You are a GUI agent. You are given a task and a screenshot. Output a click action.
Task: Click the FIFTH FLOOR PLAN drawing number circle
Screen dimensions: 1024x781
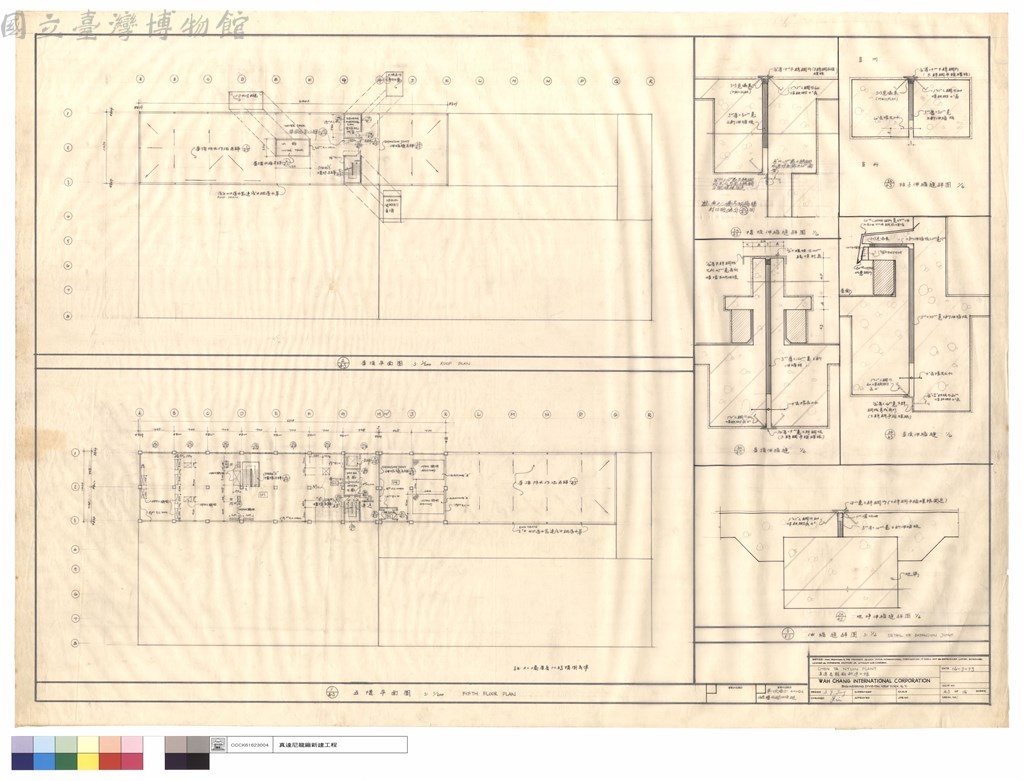(332, 692)
